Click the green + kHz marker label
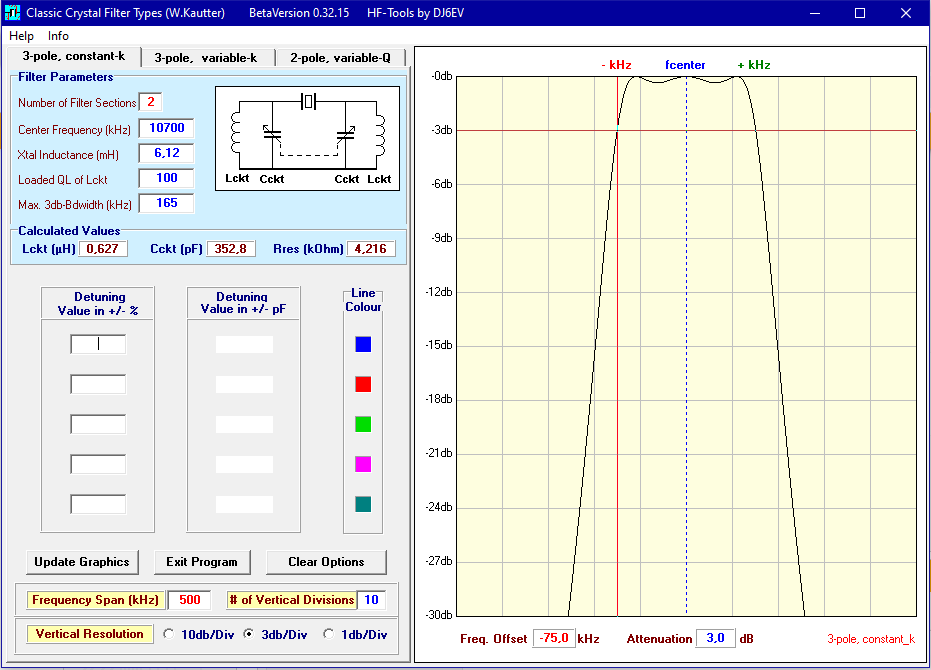 coord(754,65)
